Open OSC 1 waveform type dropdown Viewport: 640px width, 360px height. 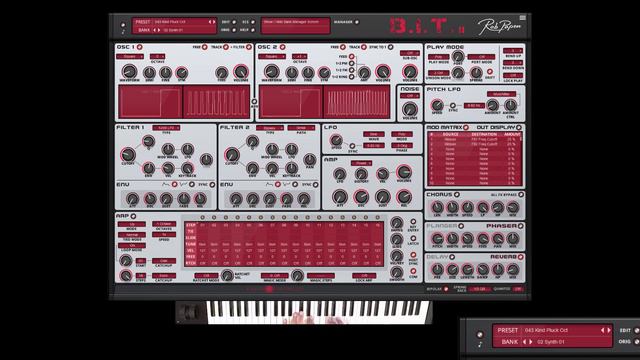130,56
